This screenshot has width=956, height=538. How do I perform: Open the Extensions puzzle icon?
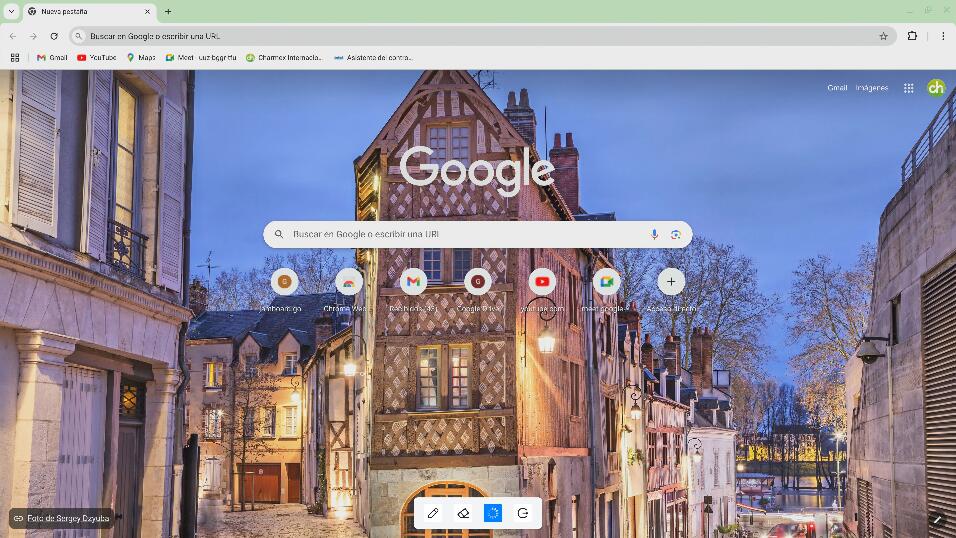[912, 36]
